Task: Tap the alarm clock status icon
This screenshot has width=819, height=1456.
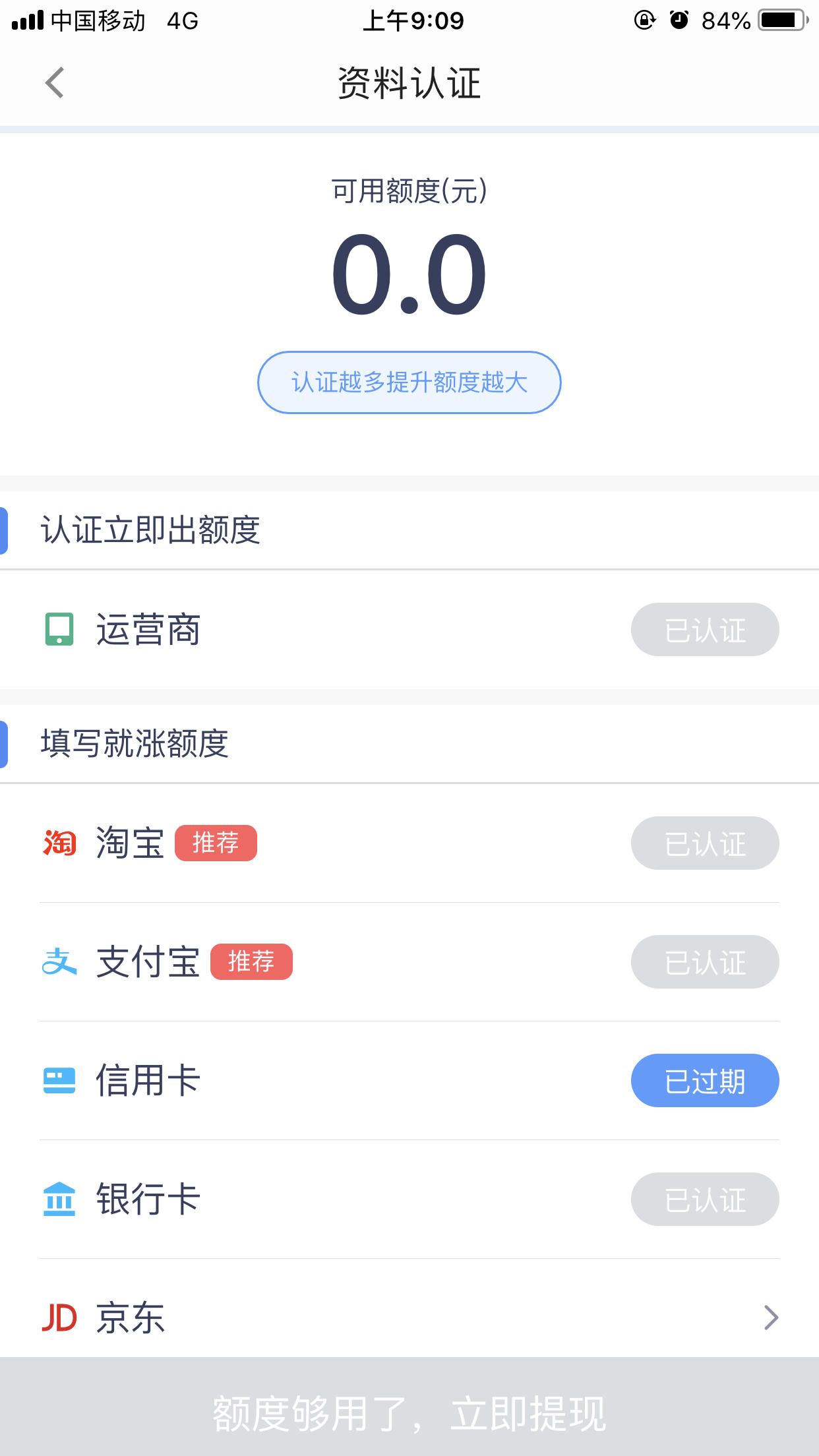Action: pyautogui.click(x=679, y=20)
